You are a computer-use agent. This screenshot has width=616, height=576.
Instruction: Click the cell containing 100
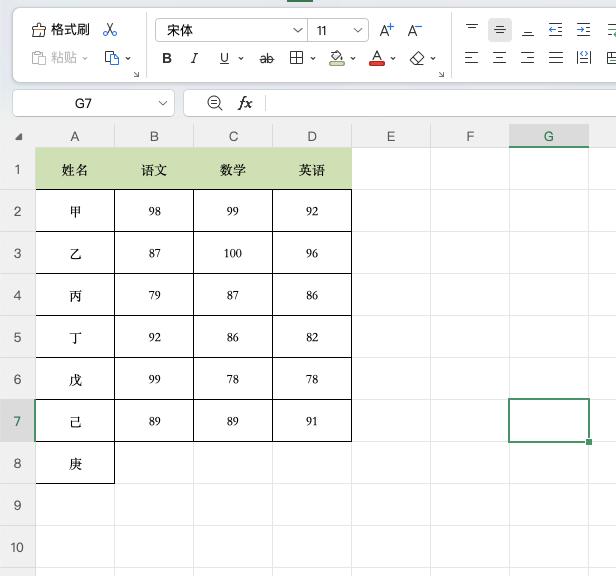233,253
